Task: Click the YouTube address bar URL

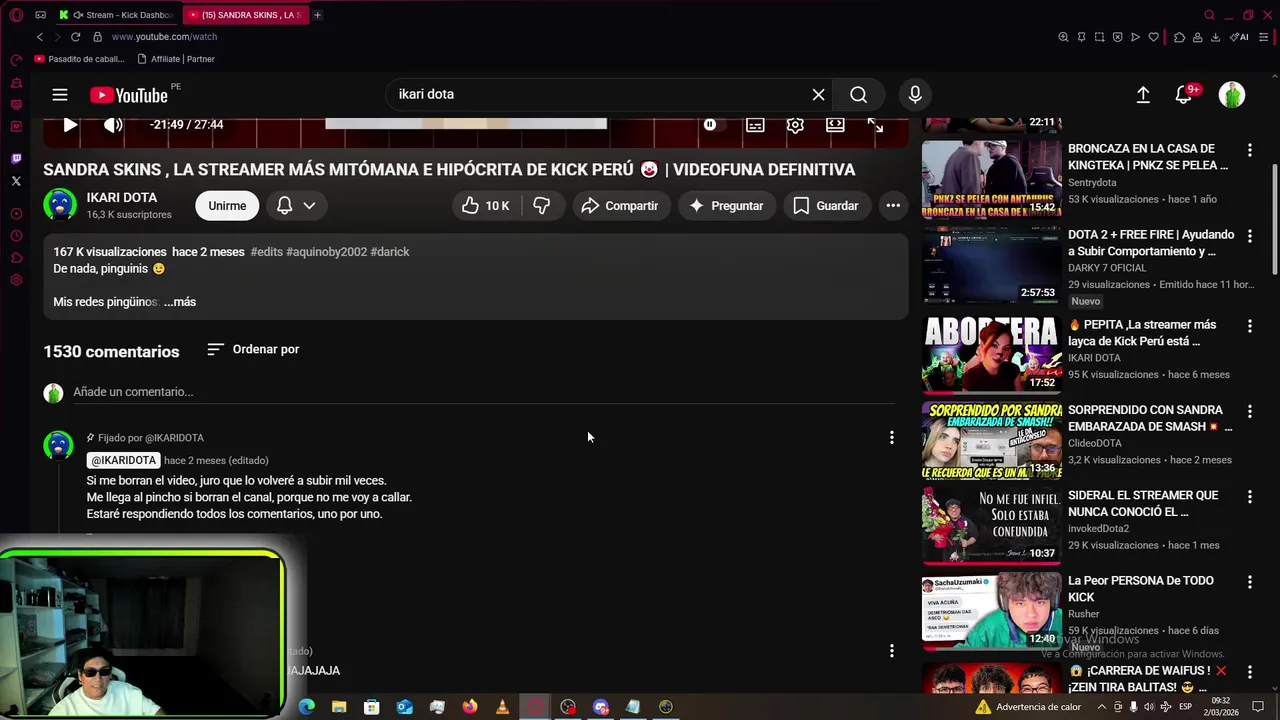Action: [164, 37]
